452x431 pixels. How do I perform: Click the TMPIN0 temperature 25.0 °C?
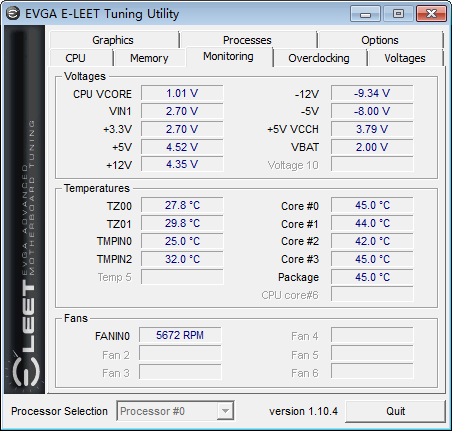(182, 241)
